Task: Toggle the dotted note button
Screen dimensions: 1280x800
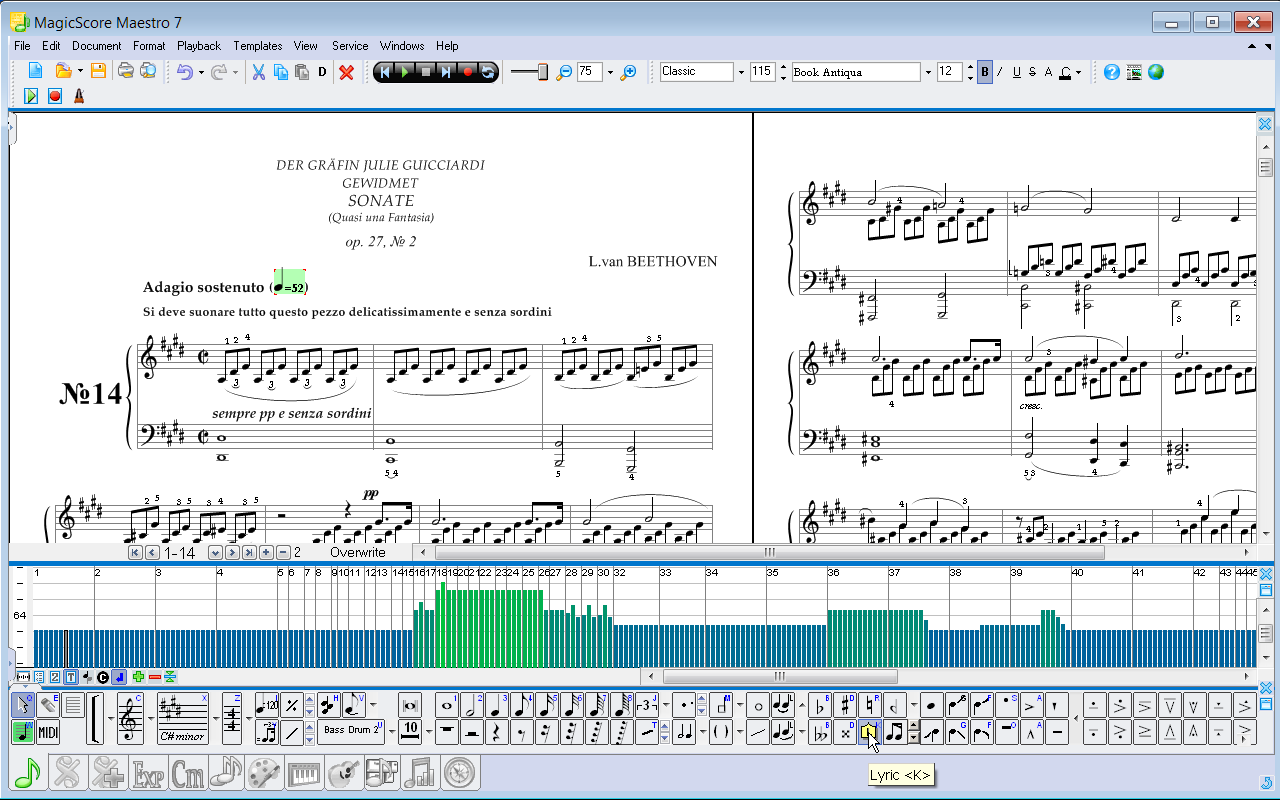Action: [684, 706]
